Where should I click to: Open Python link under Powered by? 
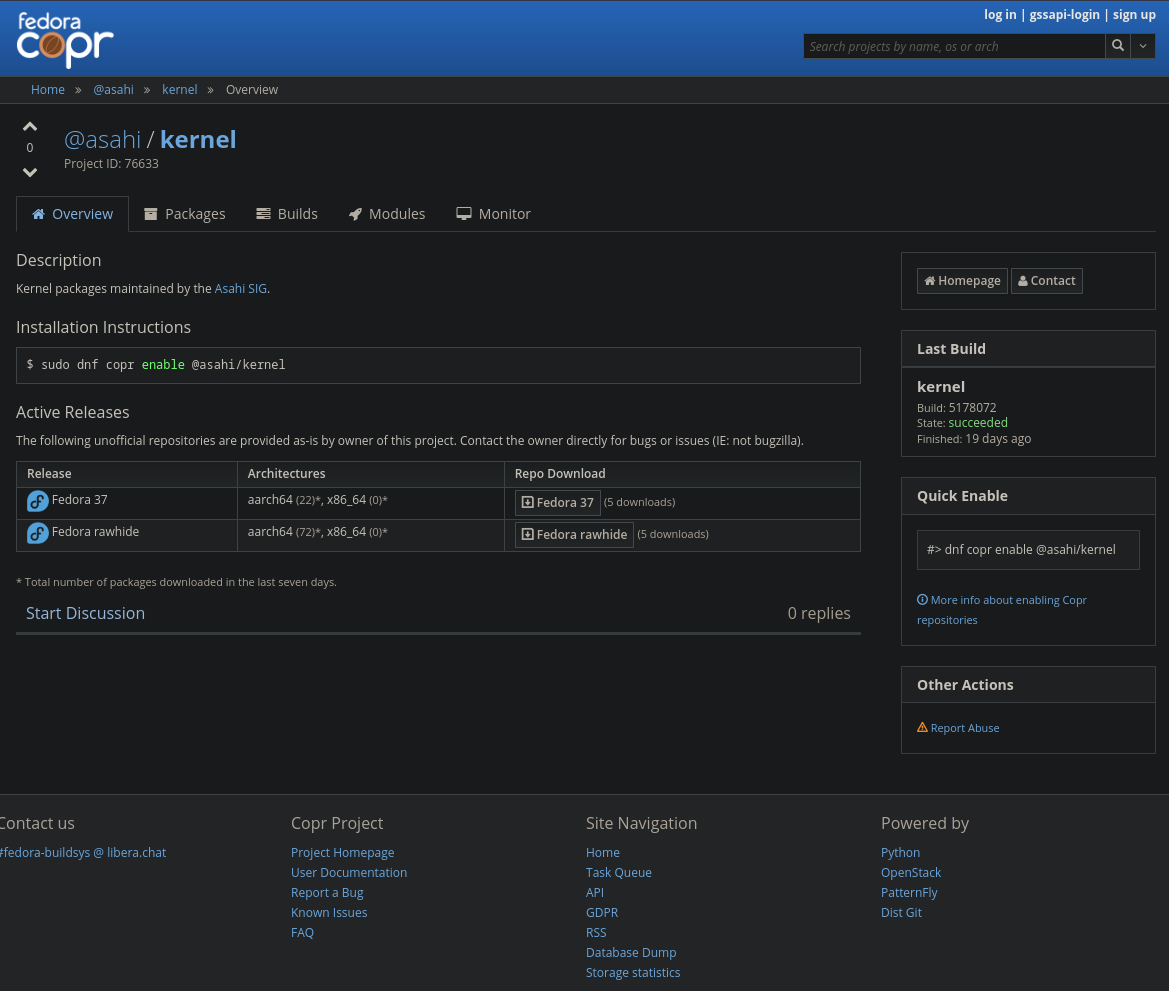pyautogui.click(x=901, y=852)
